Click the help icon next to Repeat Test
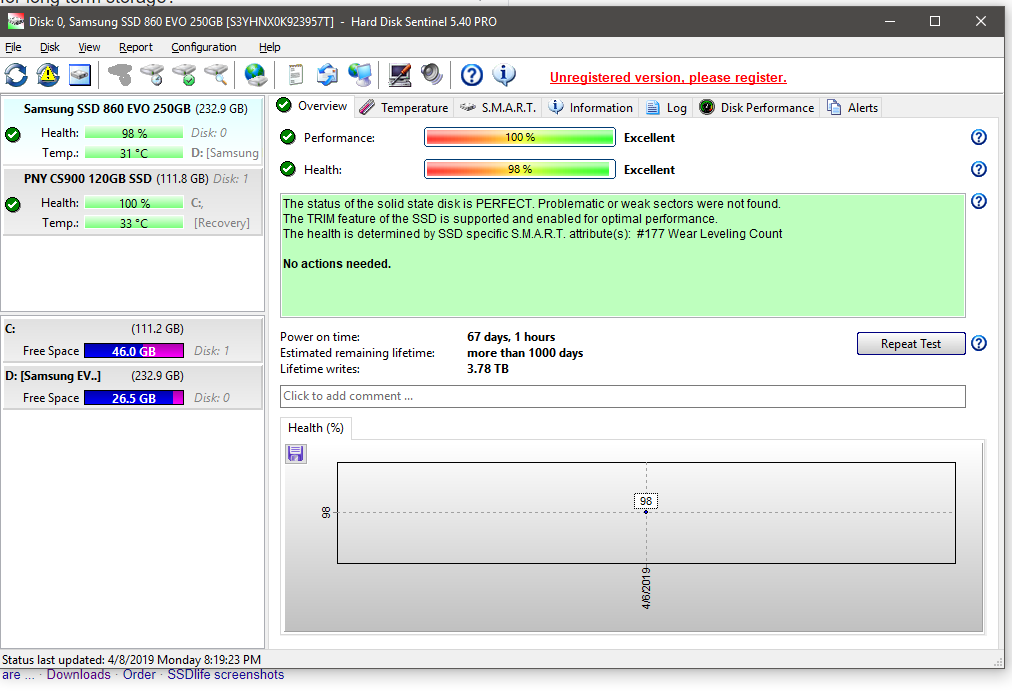 click(x=978, y=343)
